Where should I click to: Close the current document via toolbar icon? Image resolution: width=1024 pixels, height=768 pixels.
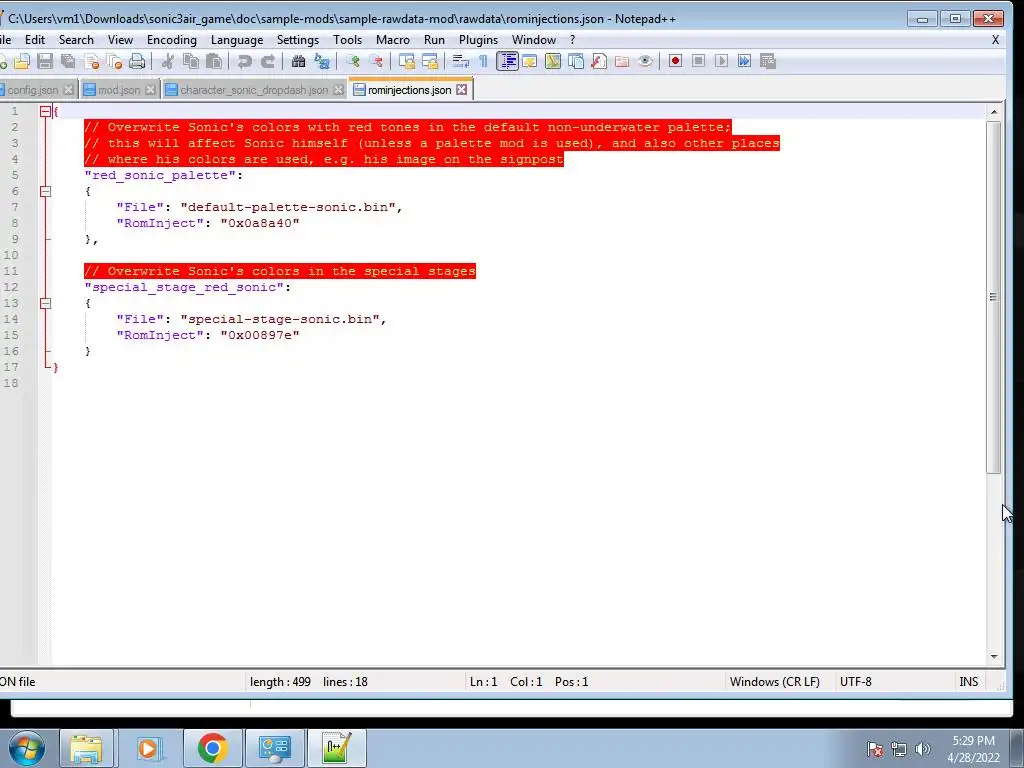point(92,61)
